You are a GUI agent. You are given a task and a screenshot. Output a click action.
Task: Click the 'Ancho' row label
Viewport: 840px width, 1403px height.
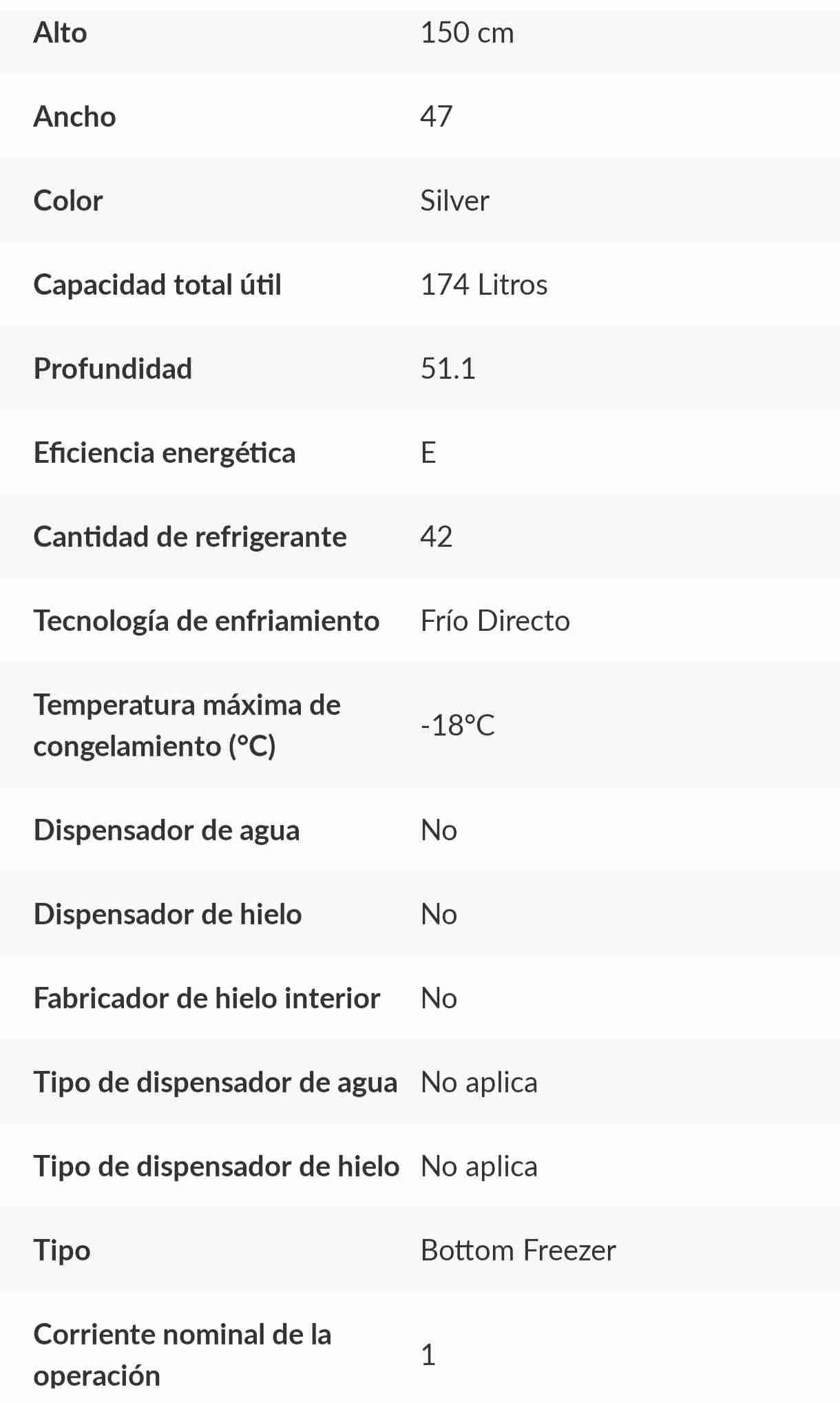[74, 116]
